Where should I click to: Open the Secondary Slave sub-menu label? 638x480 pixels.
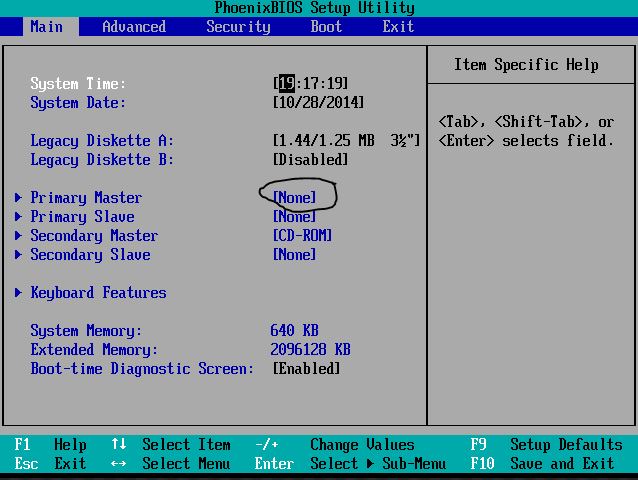click(90, 255)
